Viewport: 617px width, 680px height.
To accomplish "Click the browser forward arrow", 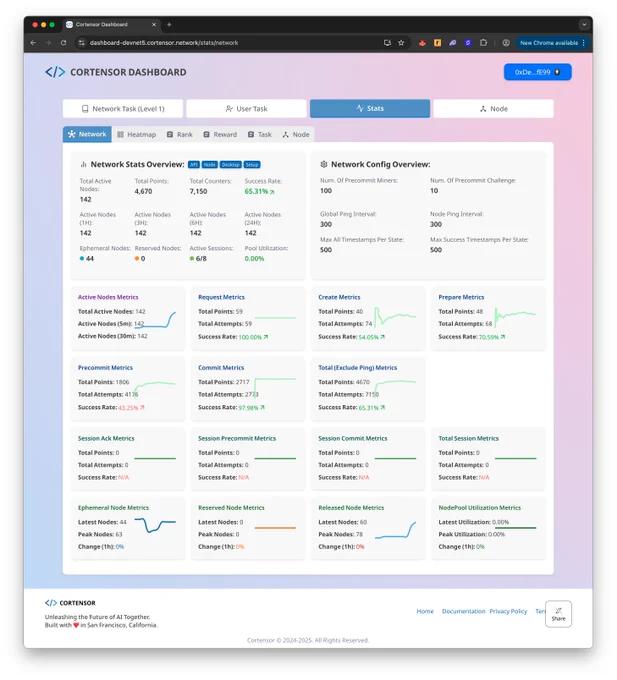I will click(48, 42).
